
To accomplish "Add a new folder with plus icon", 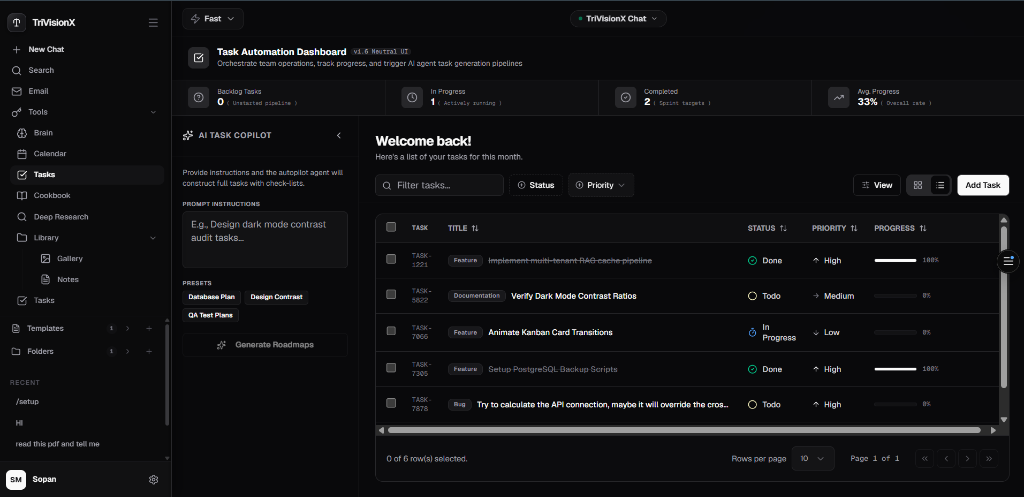I will point(149,351).
